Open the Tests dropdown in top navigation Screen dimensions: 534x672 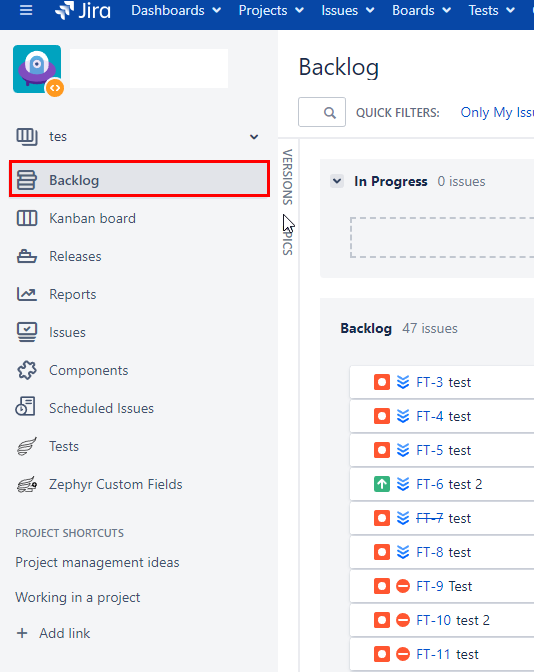click(492, 10)
